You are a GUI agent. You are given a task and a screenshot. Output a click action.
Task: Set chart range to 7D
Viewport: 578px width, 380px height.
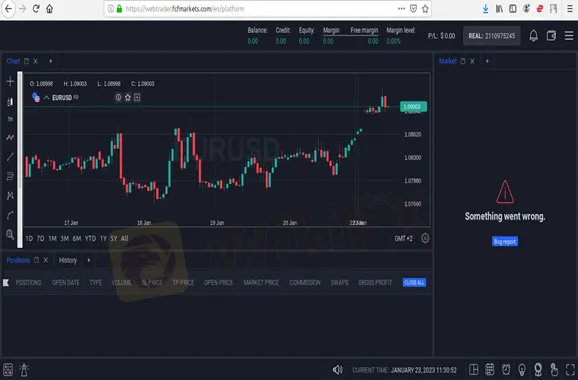(x=41, y=238)
